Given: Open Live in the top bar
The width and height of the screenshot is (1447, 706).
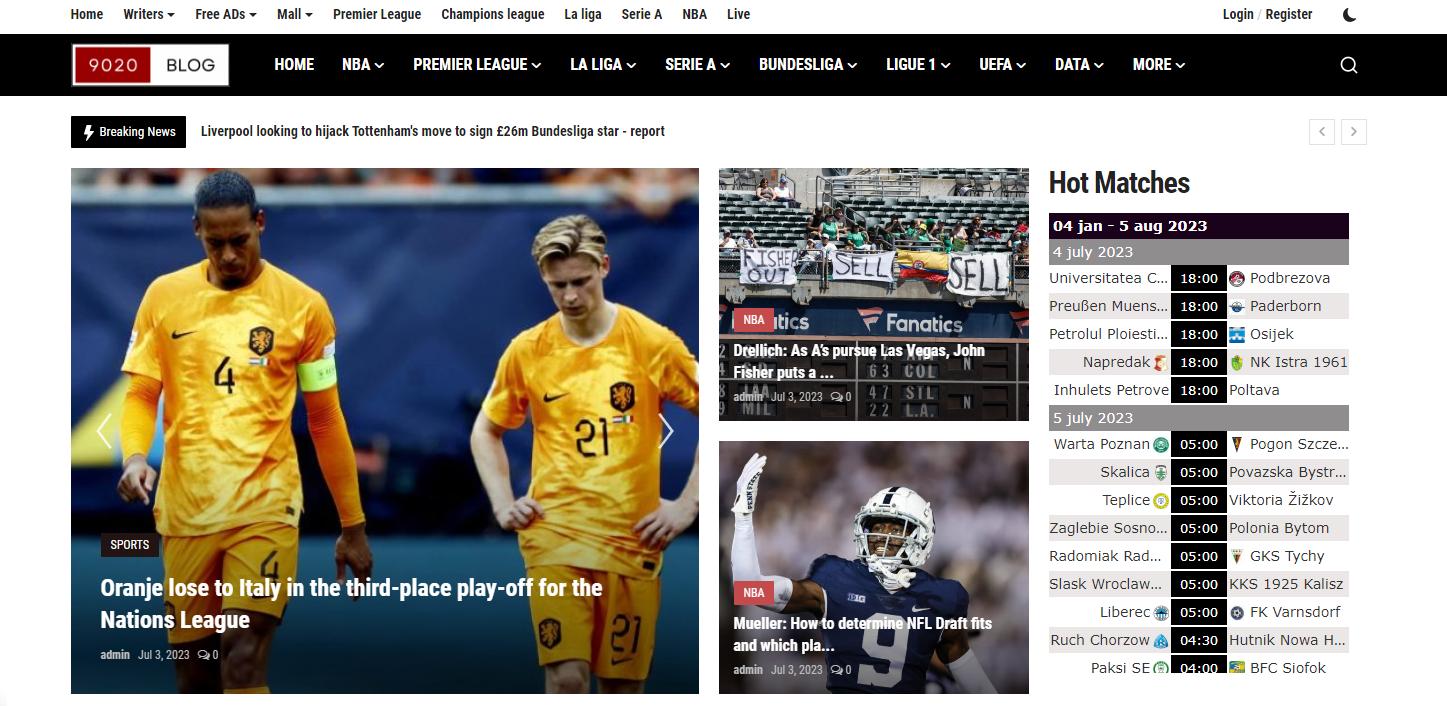Looking at the screenshot, I should tap(739, 14).
